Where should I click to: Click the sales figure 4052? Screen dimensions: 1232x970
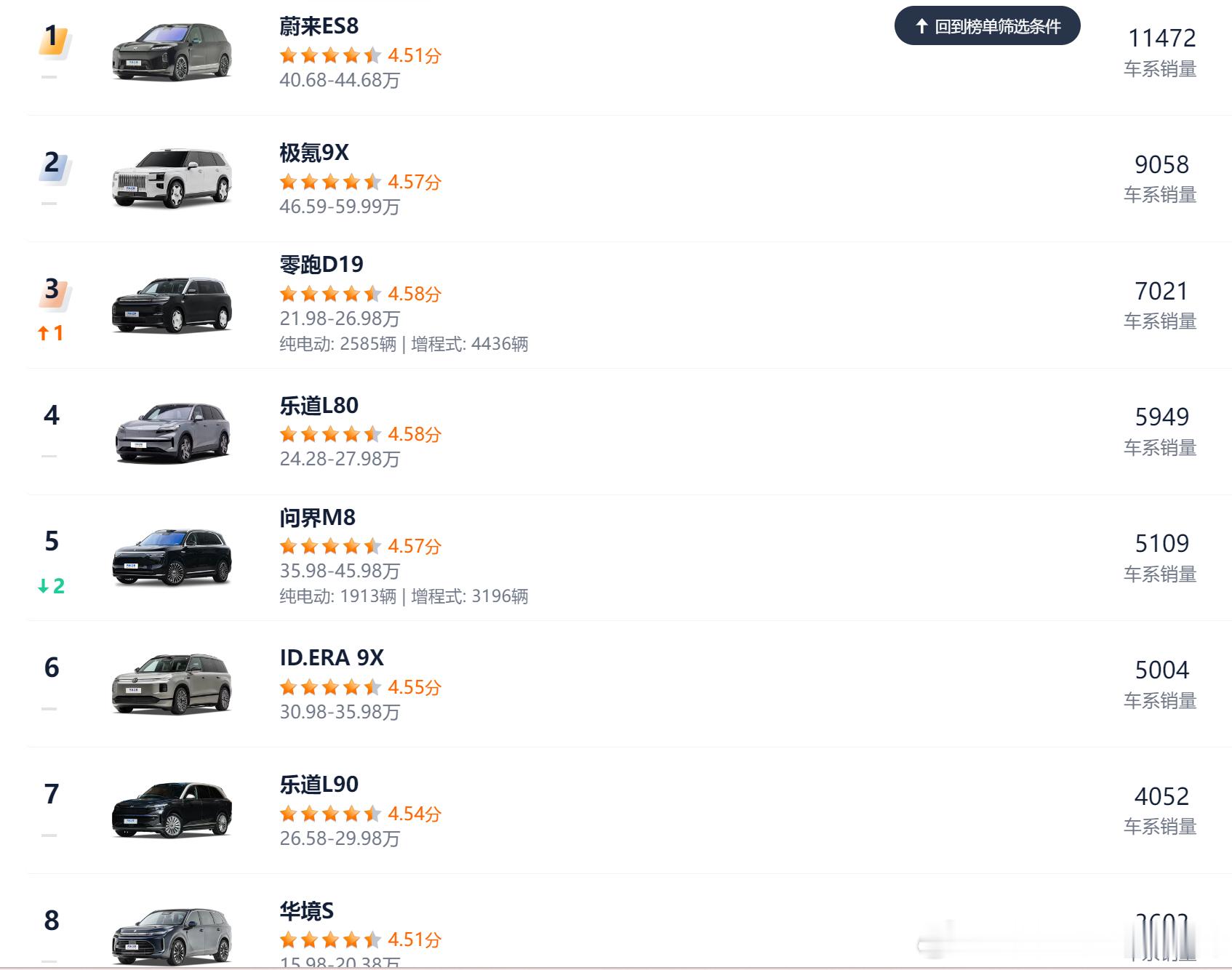1161,796
